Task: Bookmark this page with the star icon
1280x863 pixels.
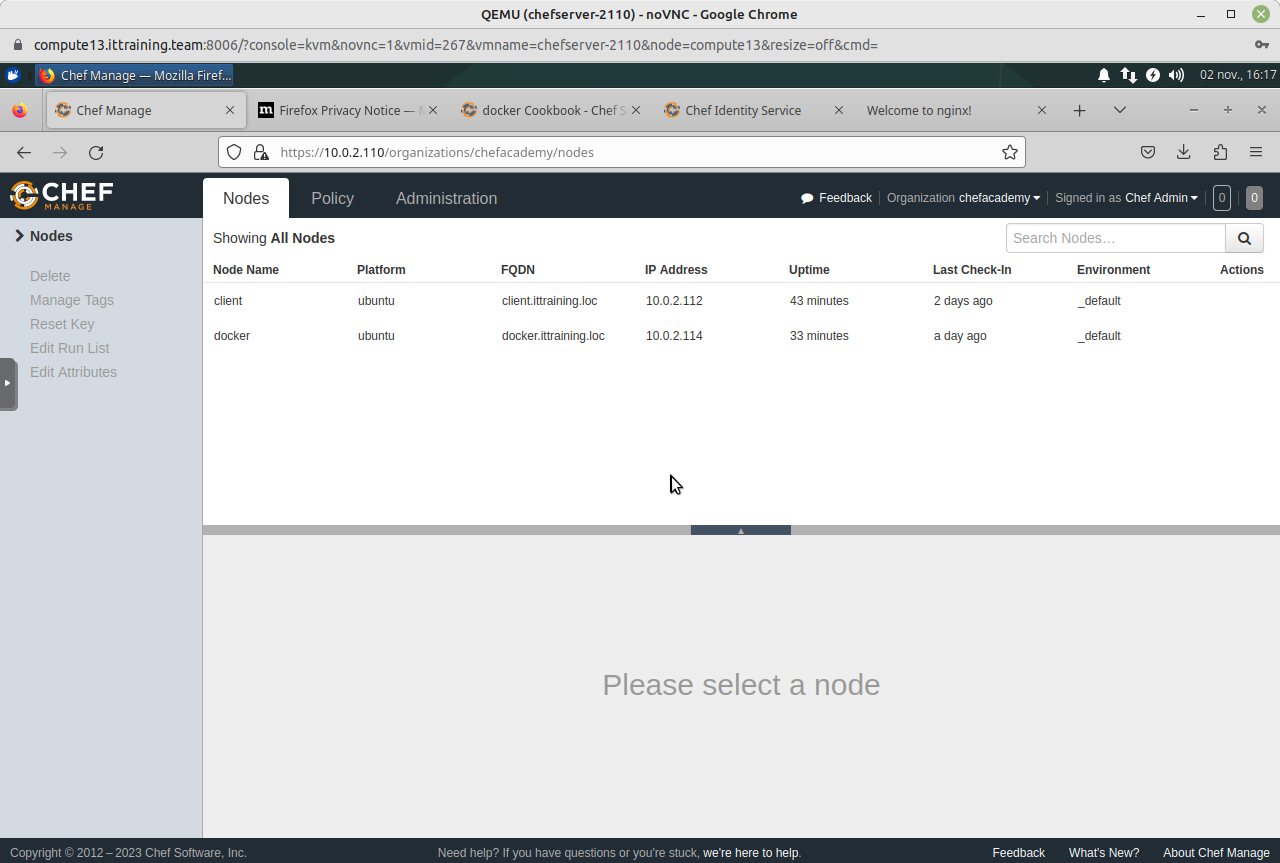Action: click(1009, 153)
